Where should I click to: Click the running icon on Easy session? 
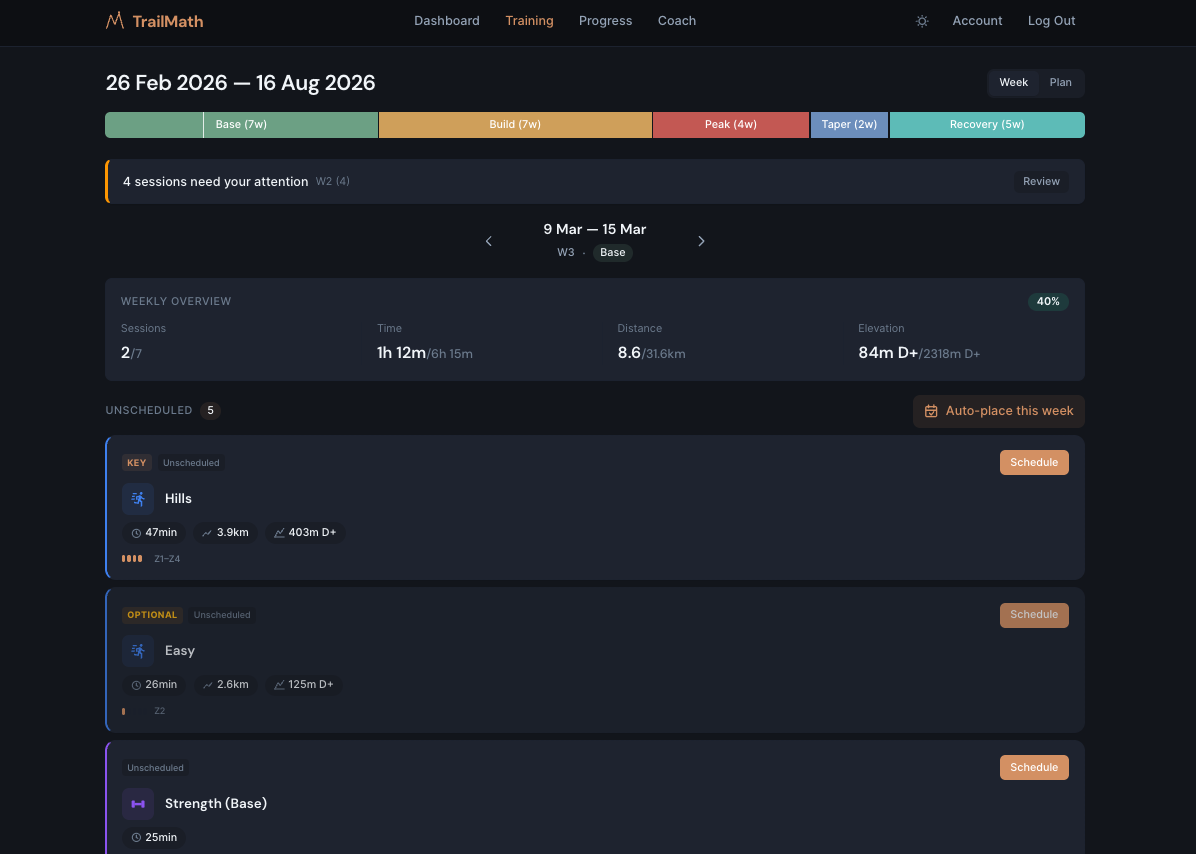[138, 651]
